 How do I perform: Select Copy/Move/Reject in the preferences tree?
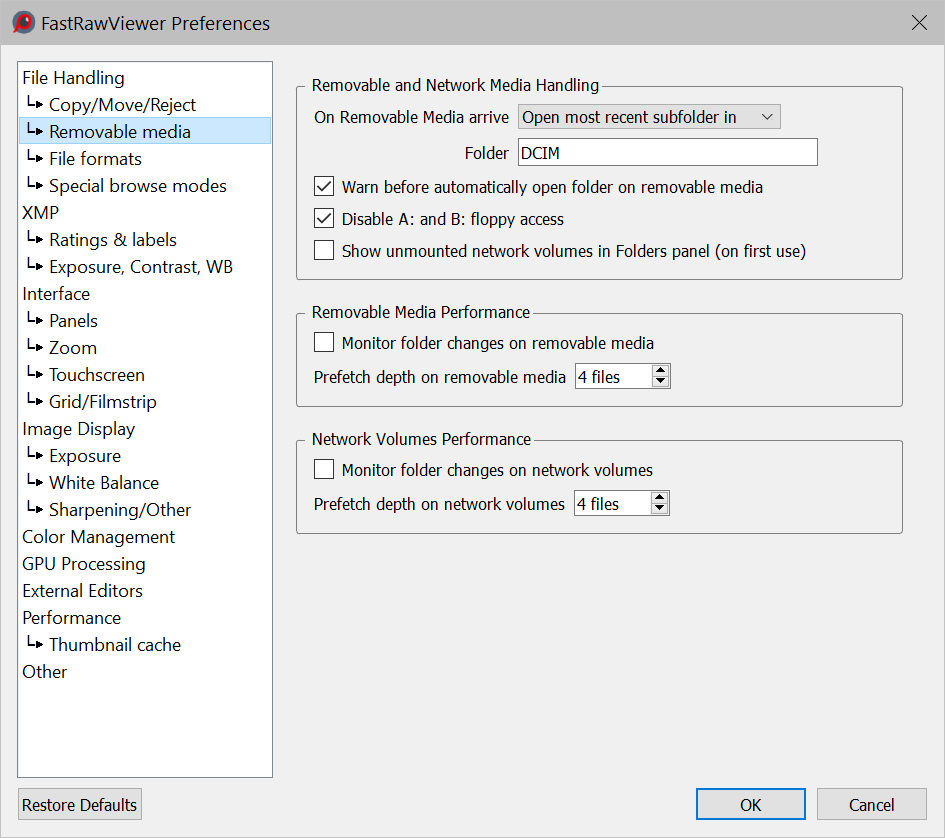pos(122,105)
